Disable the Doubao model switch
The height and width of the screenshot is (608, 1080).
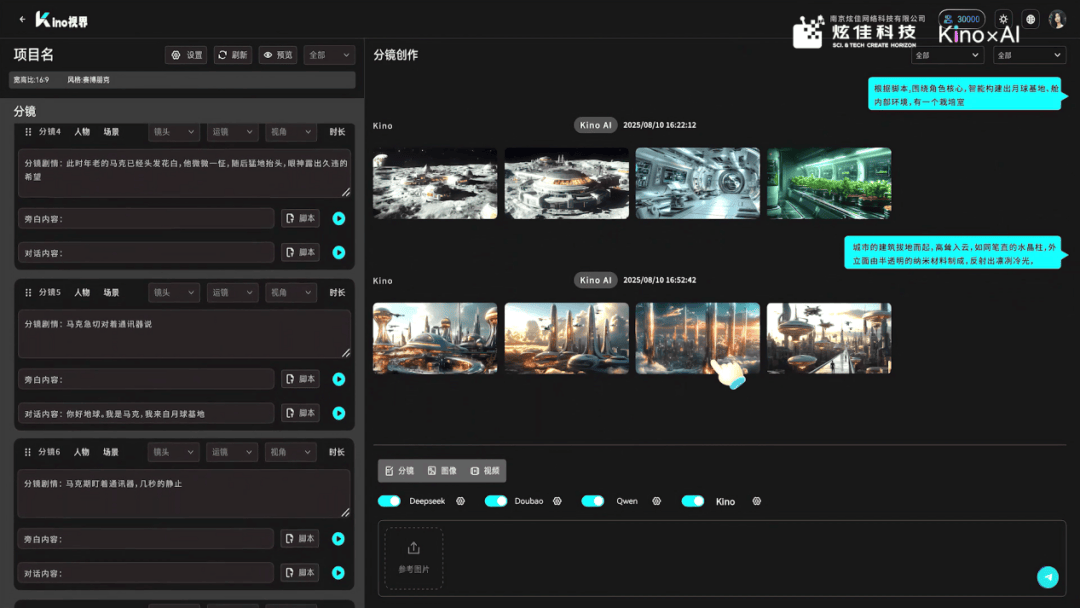[x=496, y=501]
